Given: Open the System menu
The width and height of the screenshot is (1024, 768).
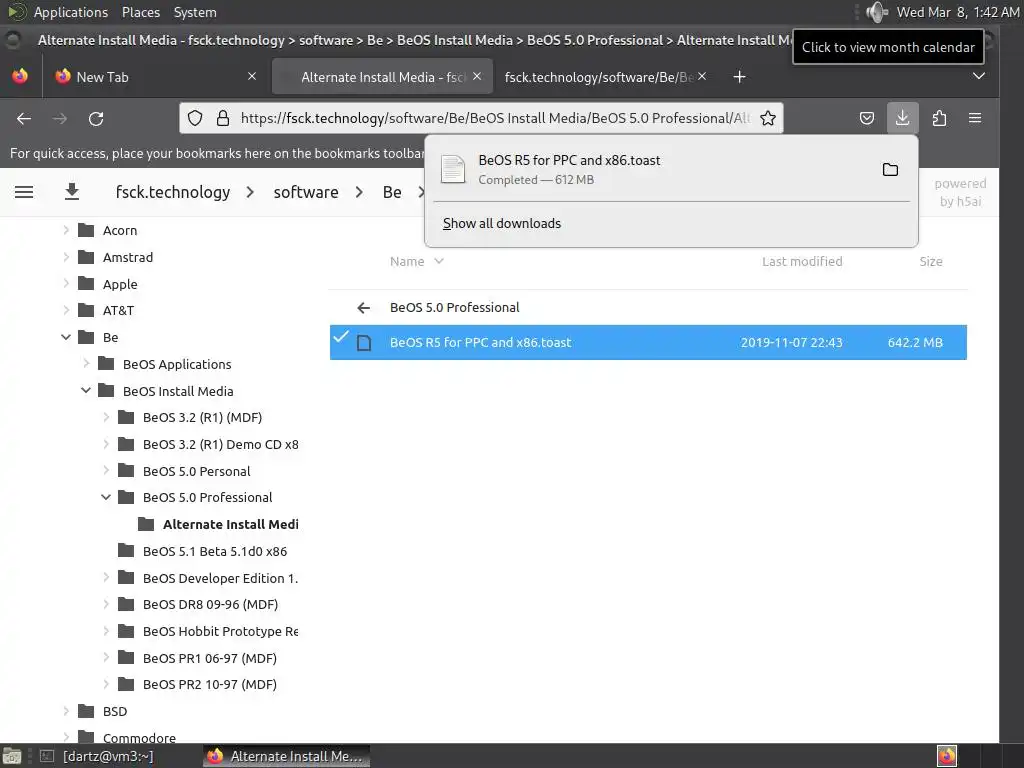Looking at the screenshot, I should (195, 12).
